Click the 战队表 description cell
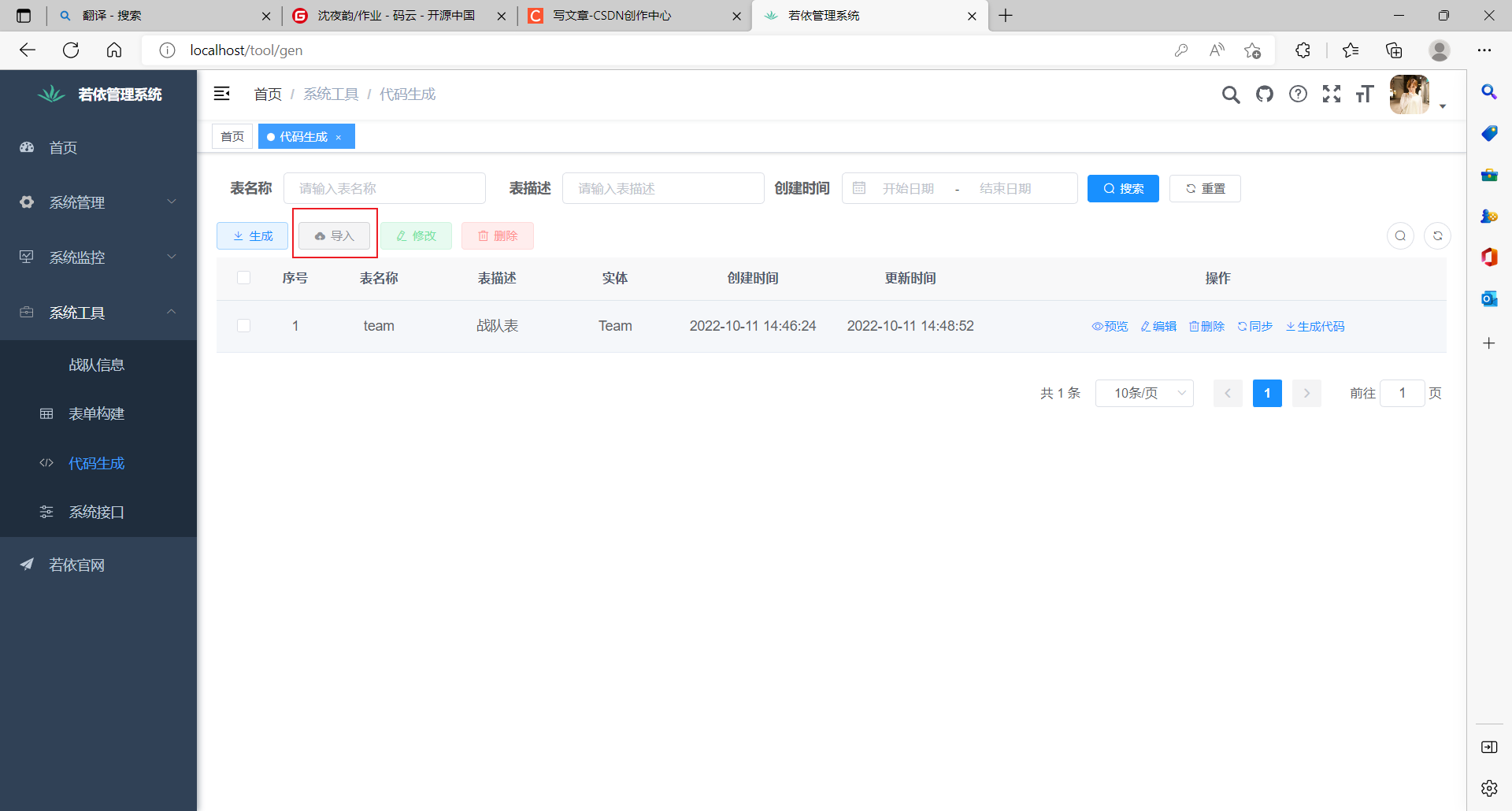 (x=497, y=326)
